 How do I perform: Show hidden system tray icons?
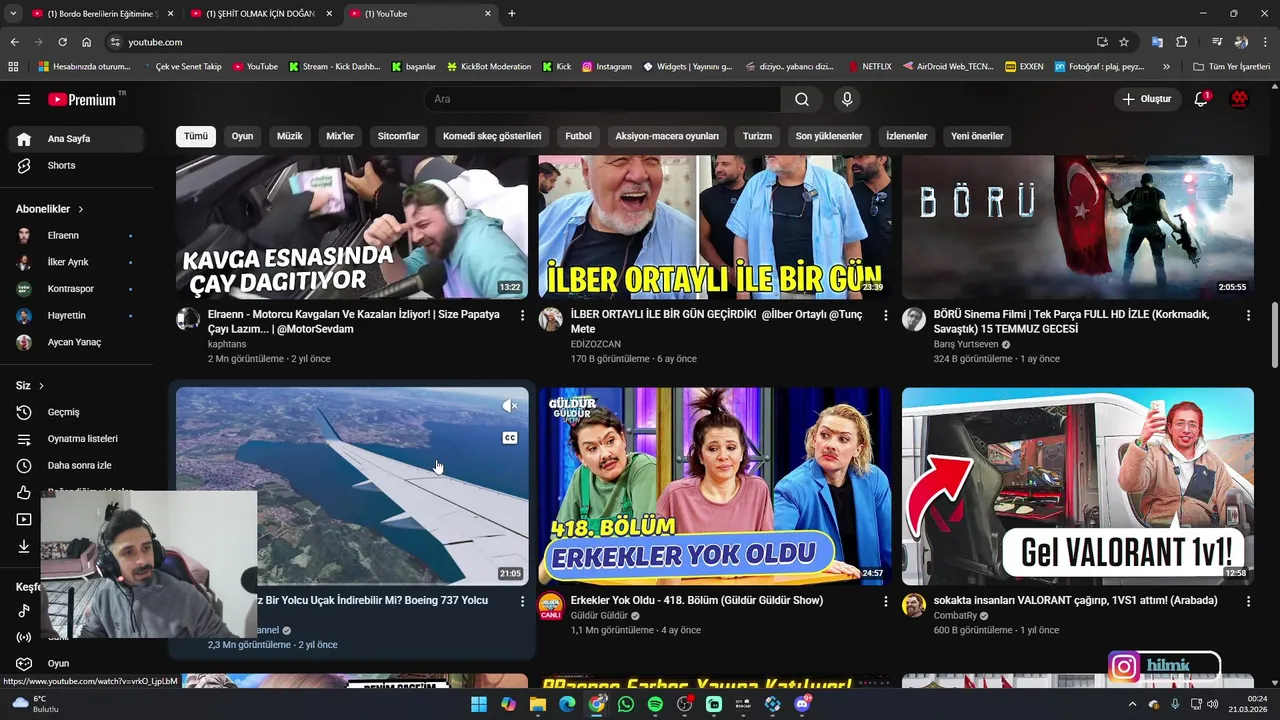click(1132, 704)
